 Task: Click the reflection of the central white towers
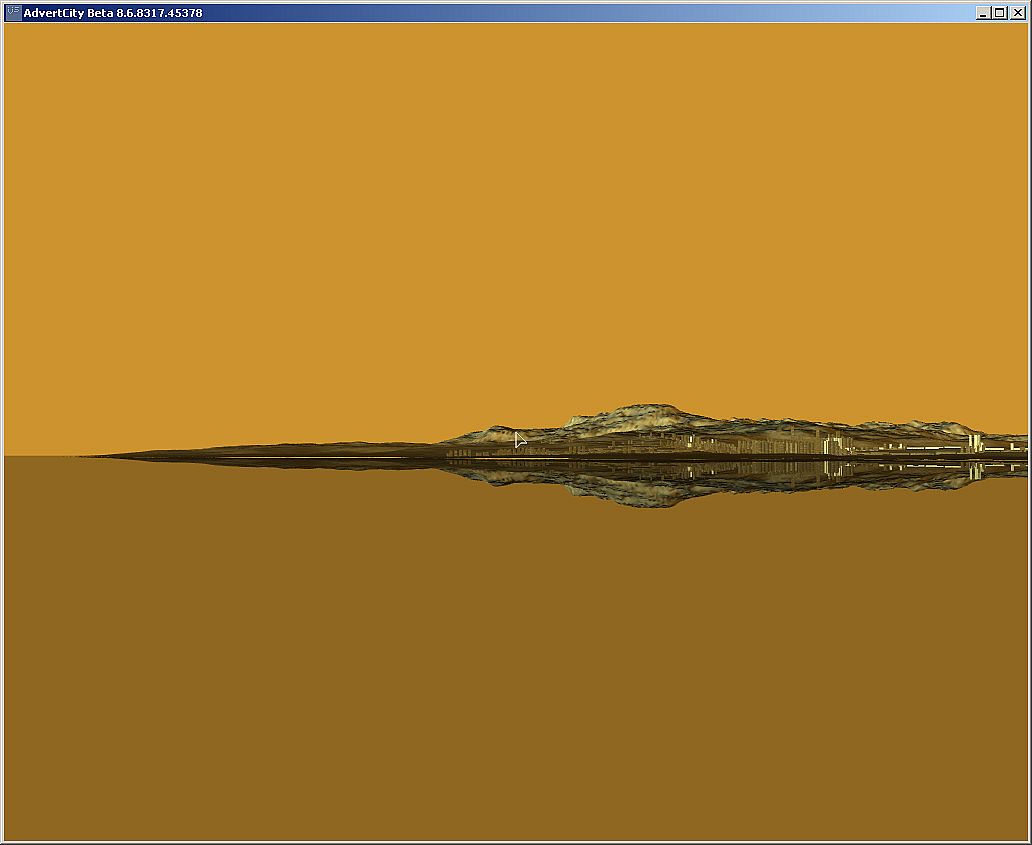[x=831, y=468]
